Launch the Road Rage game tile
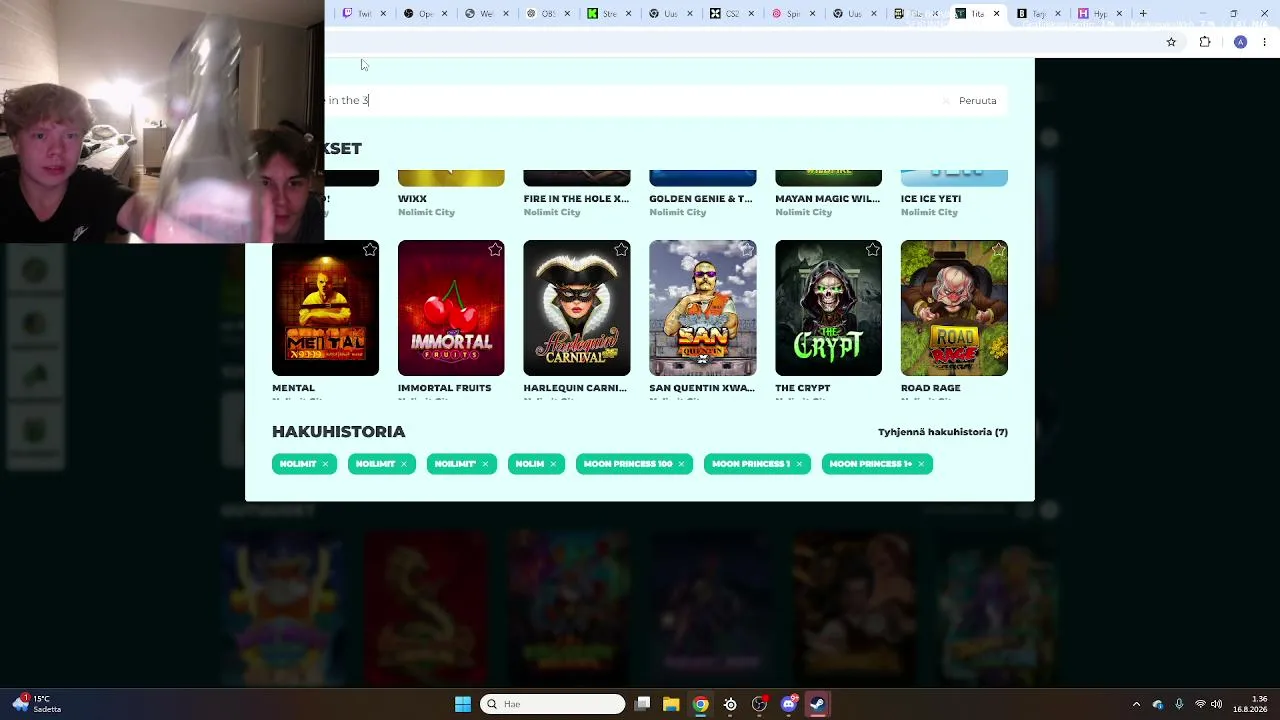This screenshot has height=720, width=1280. [x=954, y=308]
